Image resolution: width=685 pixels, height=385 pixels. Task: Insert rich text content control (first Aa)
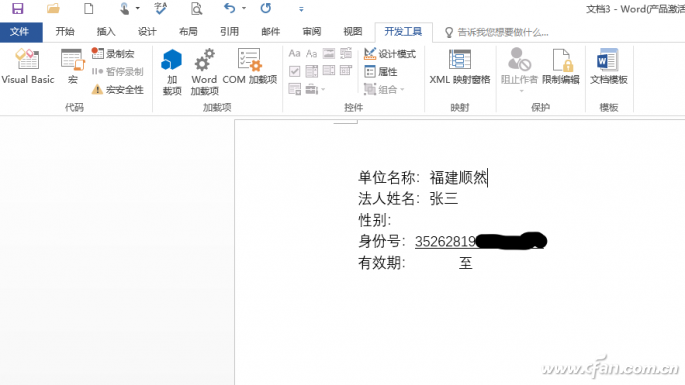[x=294, y=53]
